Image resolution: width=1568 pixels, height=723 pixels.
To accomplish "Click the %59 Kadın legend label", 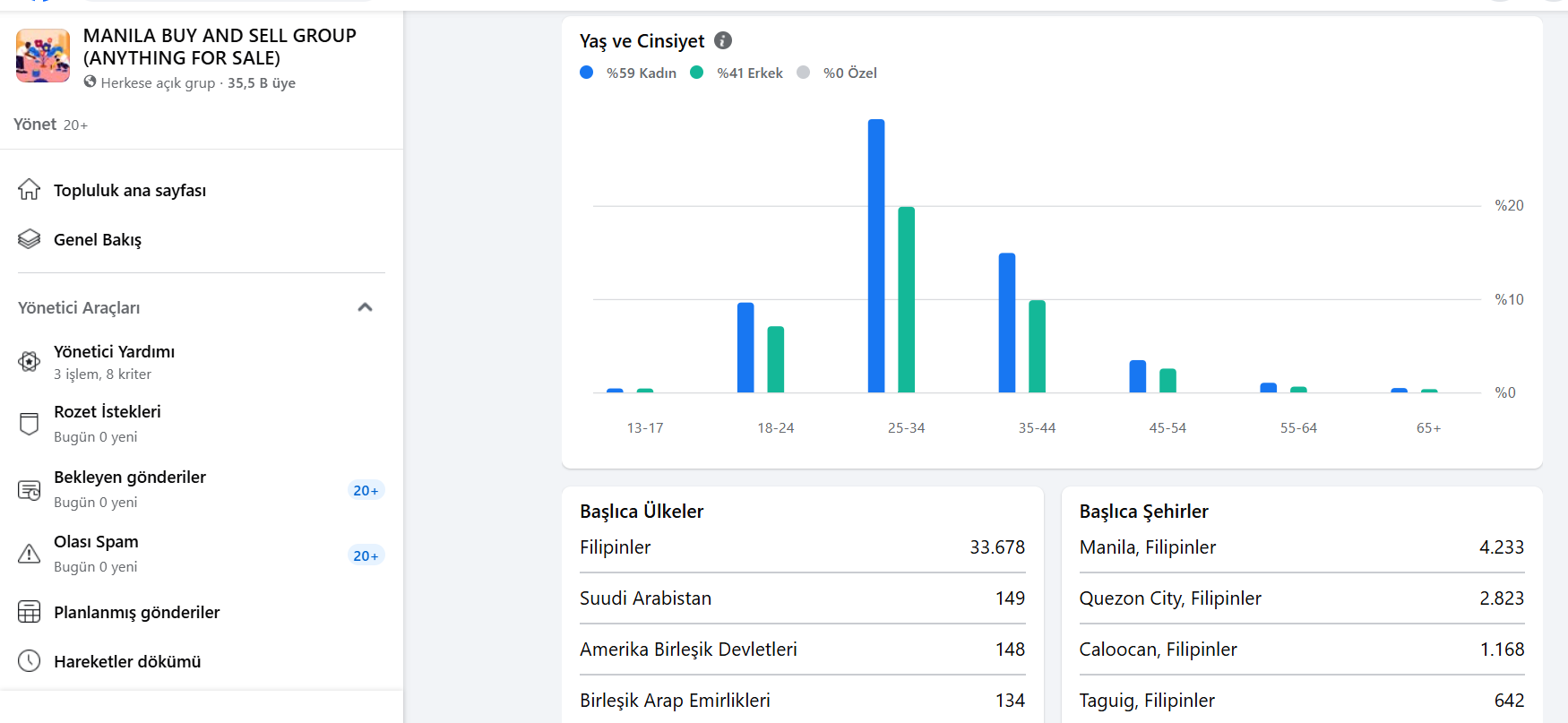I will [x=642, y=73].
